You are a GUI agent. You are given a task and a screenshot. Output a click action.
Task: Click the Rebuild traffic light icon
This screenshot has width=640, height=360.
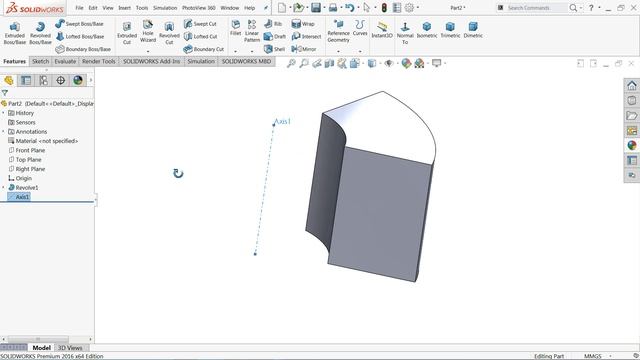[384, 8]
